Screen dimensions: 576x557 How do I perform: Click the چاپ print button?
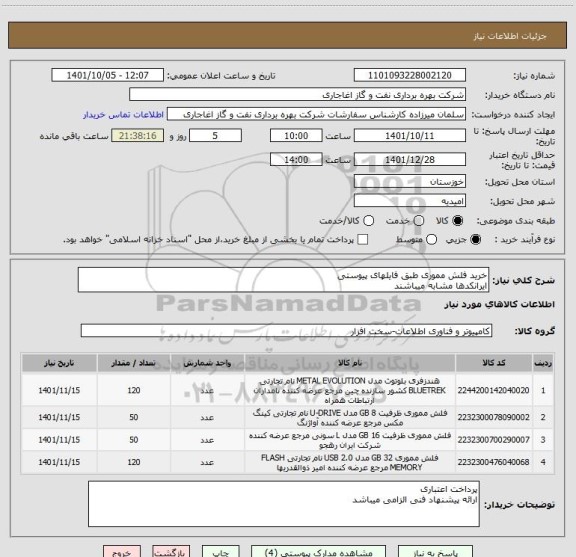coord(221,551)
